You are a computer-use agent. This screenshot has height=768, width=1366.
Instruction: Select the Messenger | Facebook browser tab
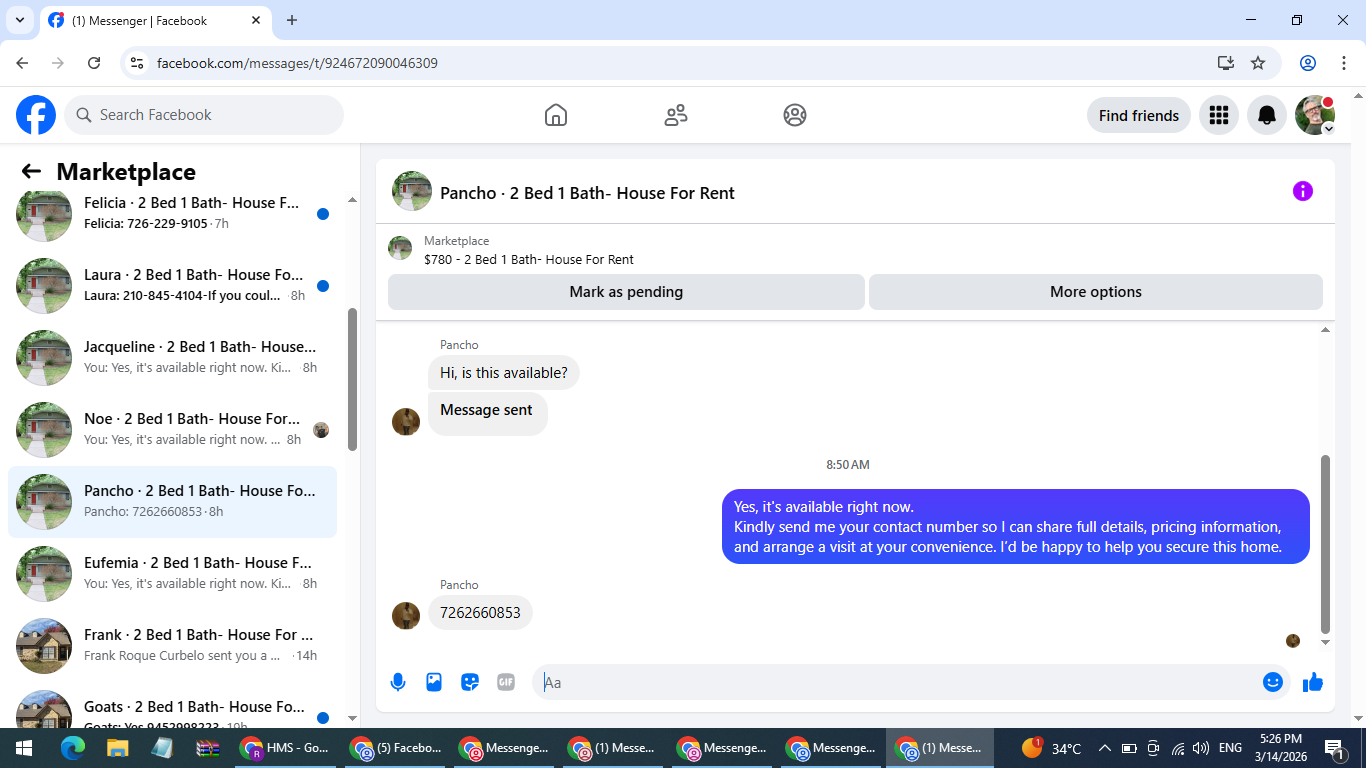155,20
